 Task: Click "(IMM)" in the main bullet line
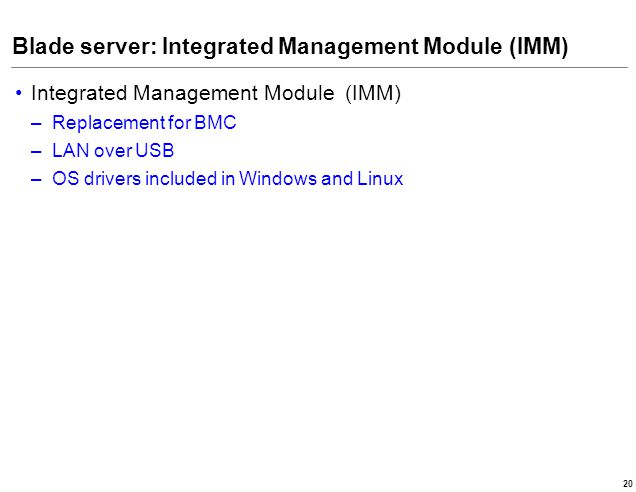coord(373,93)
